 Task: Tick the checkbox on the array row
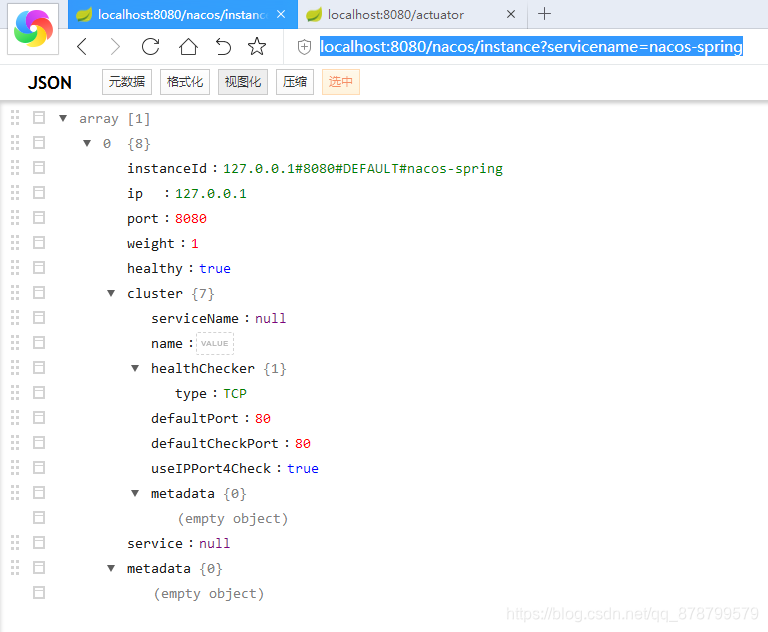pos(39,118)
